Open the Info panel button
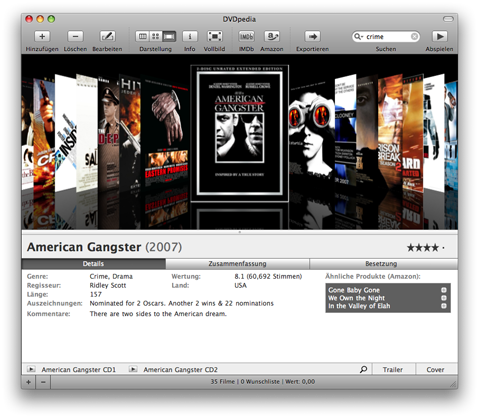This screenshot has width=479, height=418. coord(190,36)
